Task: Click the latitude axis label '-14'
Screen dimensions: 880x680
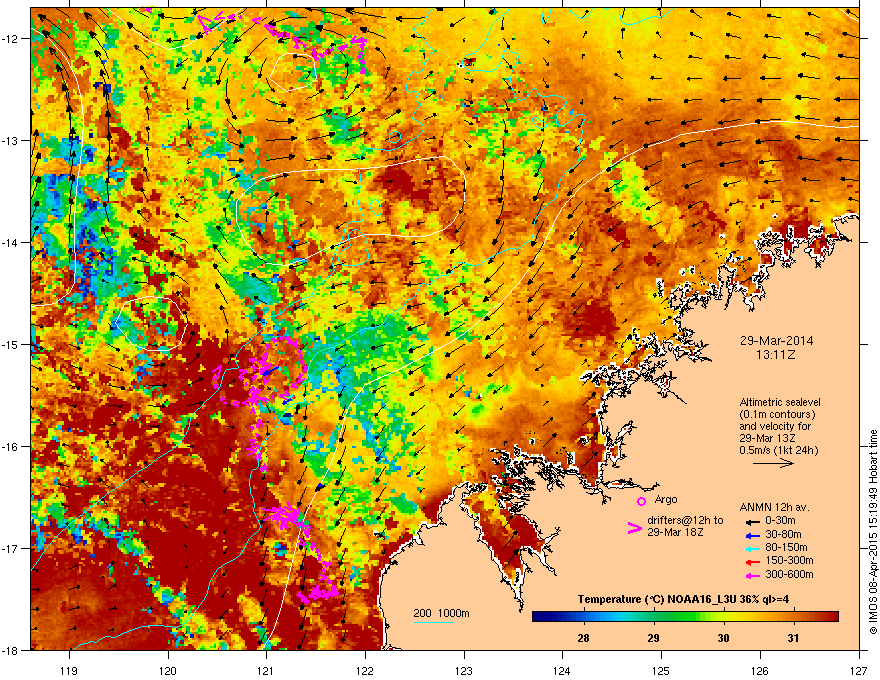Action: pos(11,243)
